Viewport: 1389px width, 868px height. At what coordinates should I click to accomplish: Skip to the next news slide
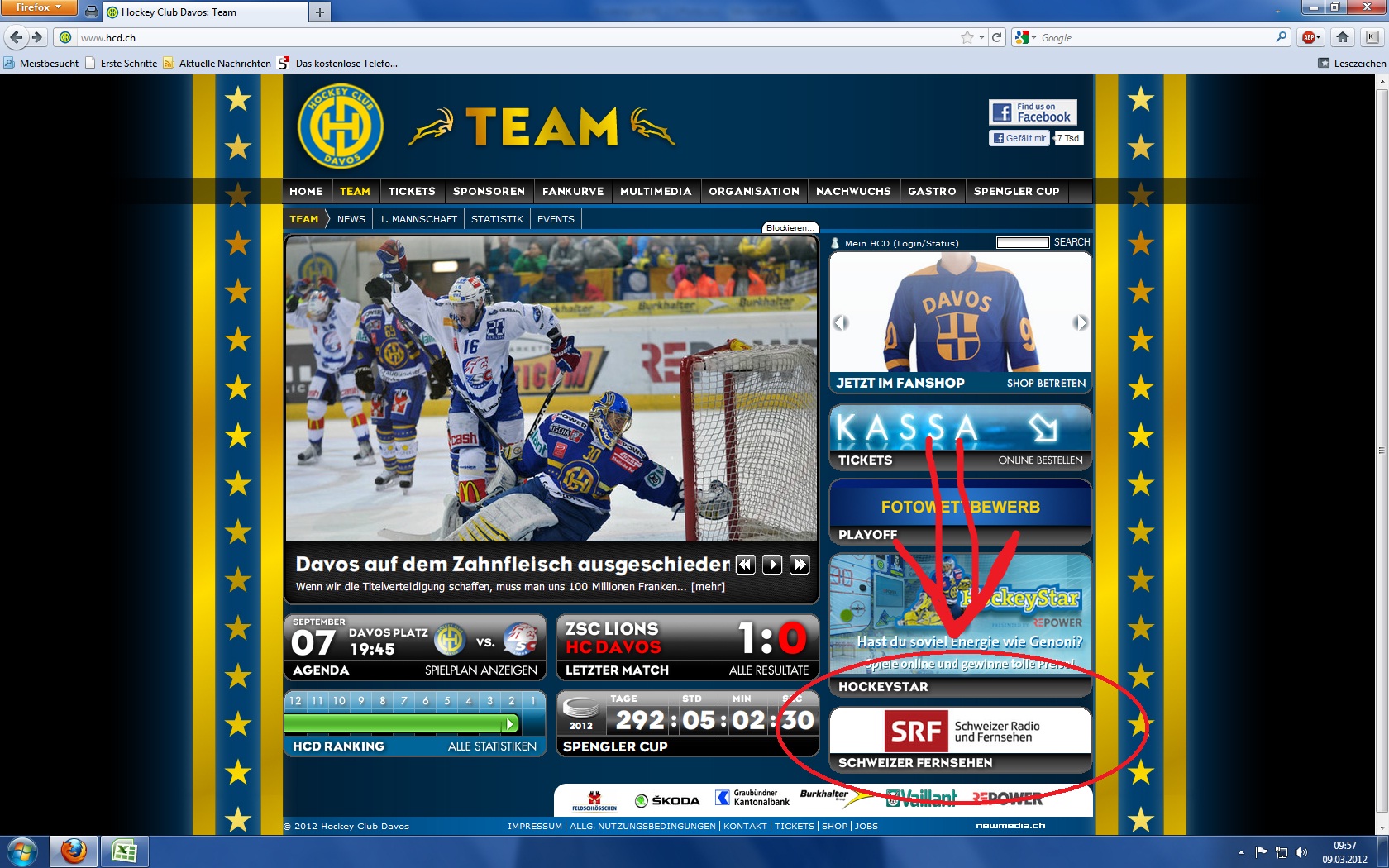point(800,565)
